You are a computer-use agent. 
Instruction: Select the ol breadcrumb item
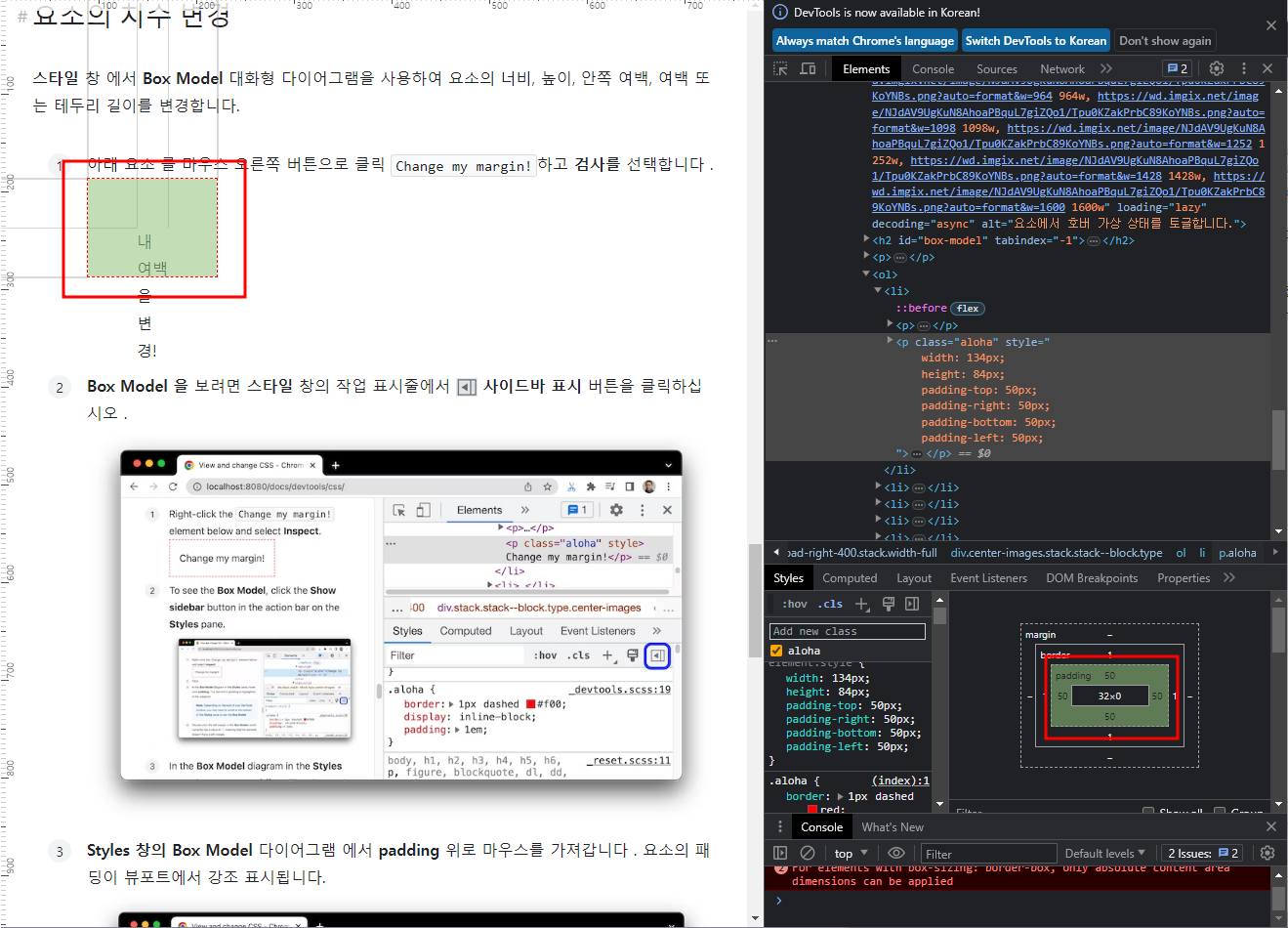pyautogui.click(x=1181, y=552)
